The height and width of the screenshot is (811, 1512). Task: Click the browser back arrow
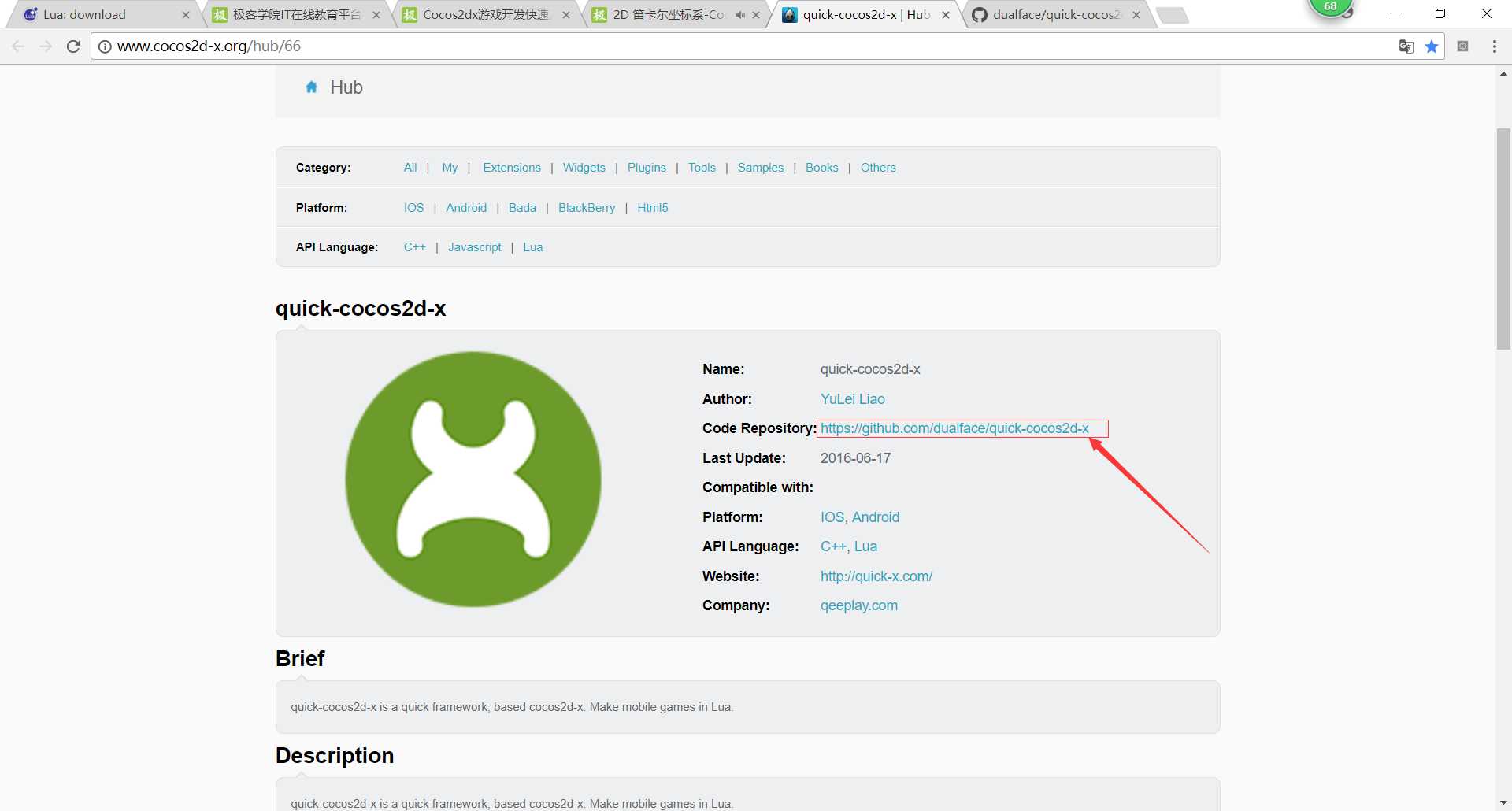pos(18,46)
